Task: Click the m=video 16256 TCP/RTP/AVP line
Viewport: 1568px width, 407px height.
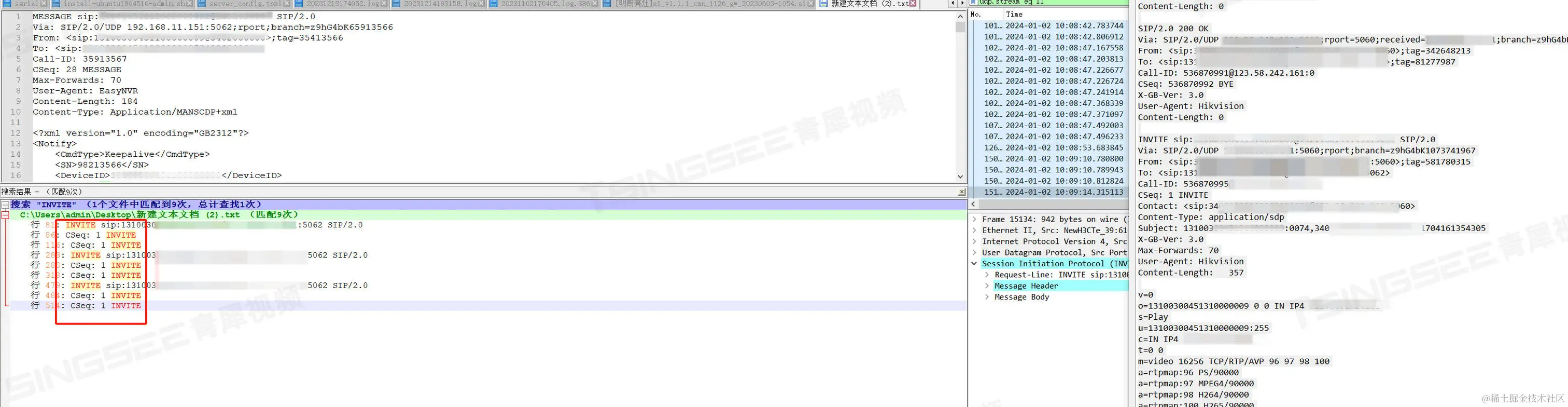Action: coord(1234,361)
